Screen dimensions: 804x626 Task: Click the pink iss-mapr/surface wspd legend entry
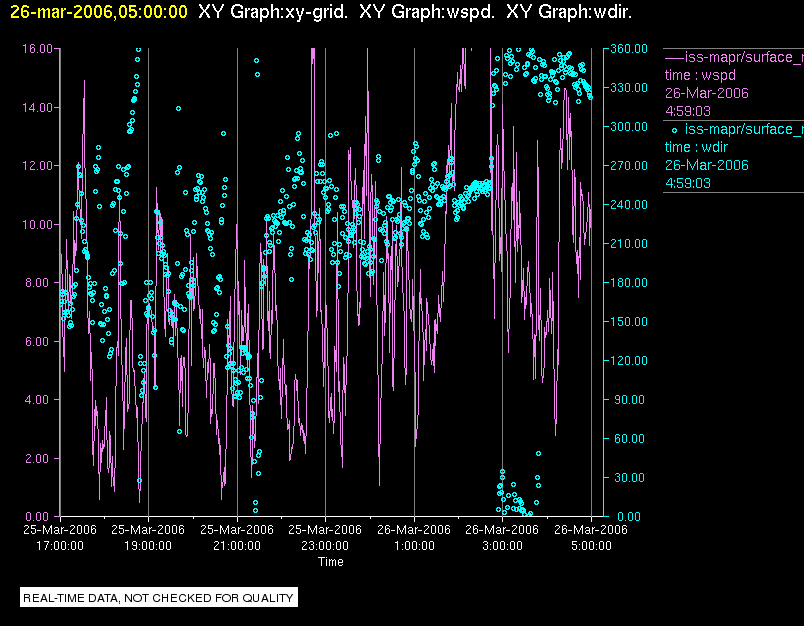[734, 57]
